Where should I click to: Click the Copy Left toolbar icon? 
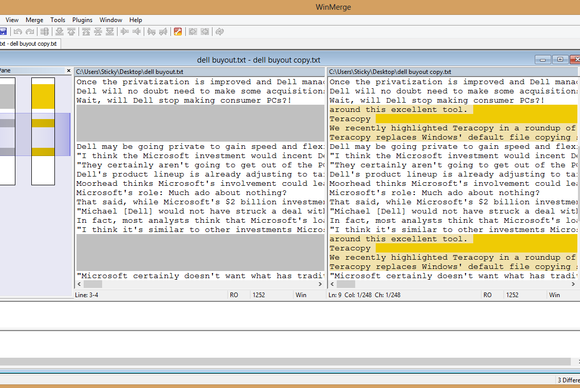click(x=136, y=32)
